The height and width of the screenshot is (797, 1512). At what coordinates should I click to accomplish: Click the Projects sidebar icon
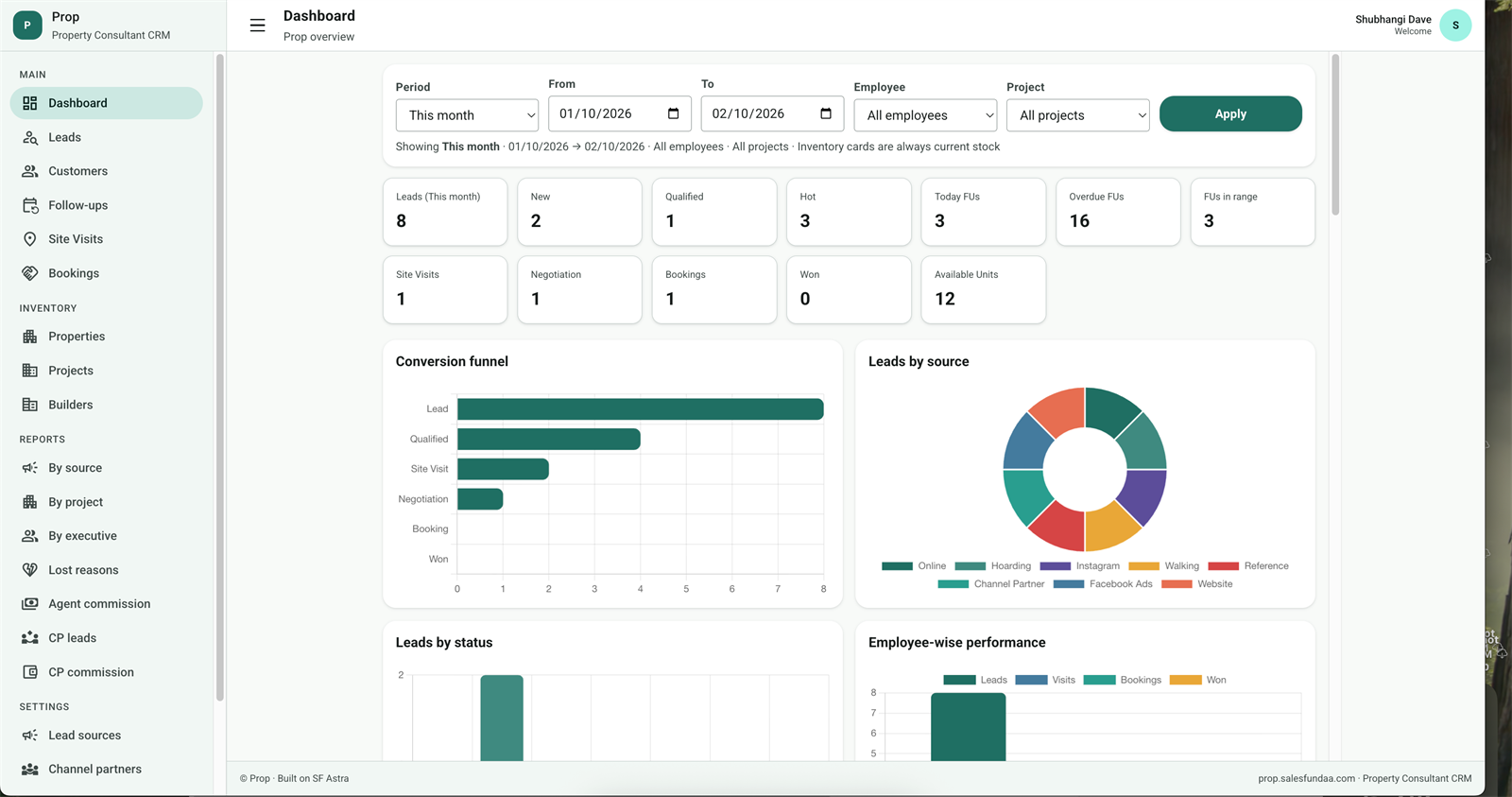tap(30, 371)
